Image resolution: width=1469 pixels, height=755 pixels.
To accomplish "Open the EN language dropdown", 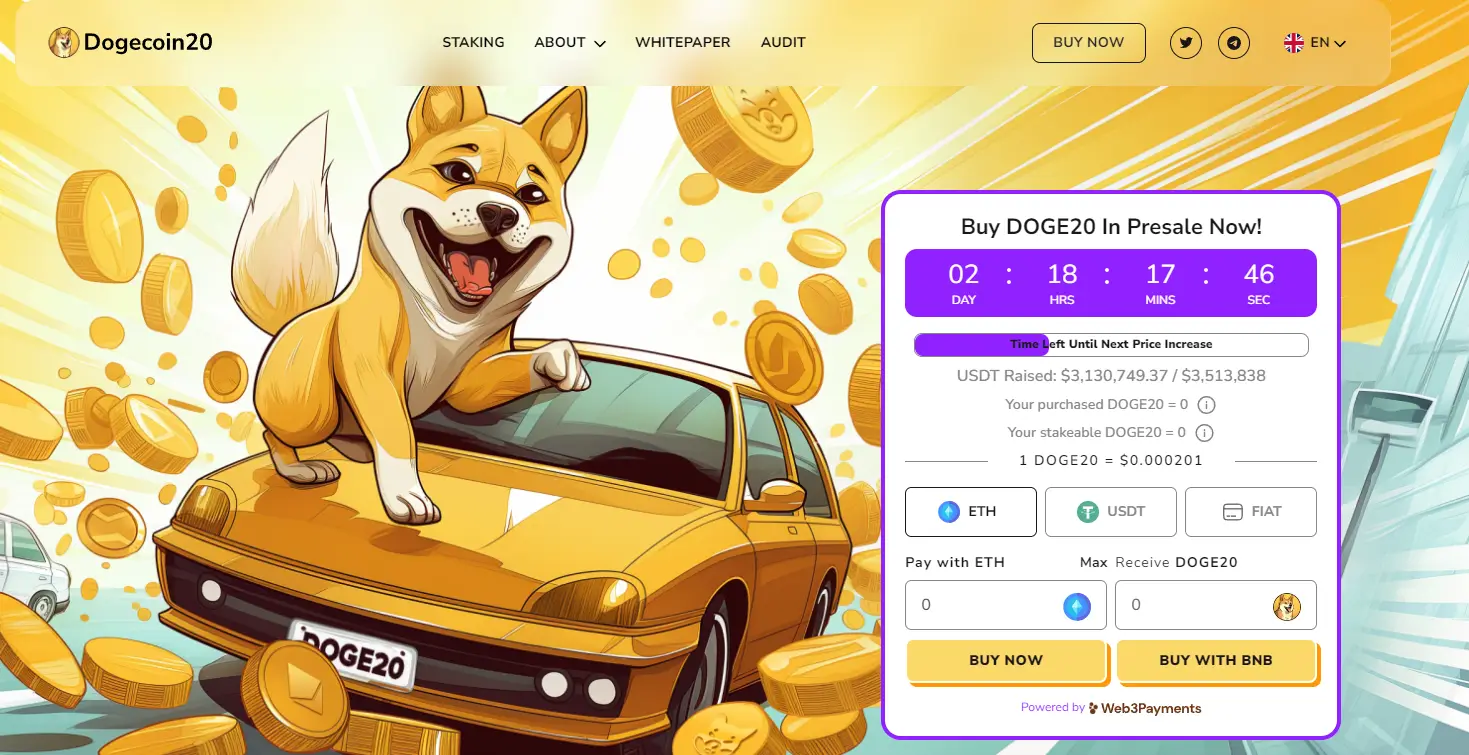I will coord(1316,43).
